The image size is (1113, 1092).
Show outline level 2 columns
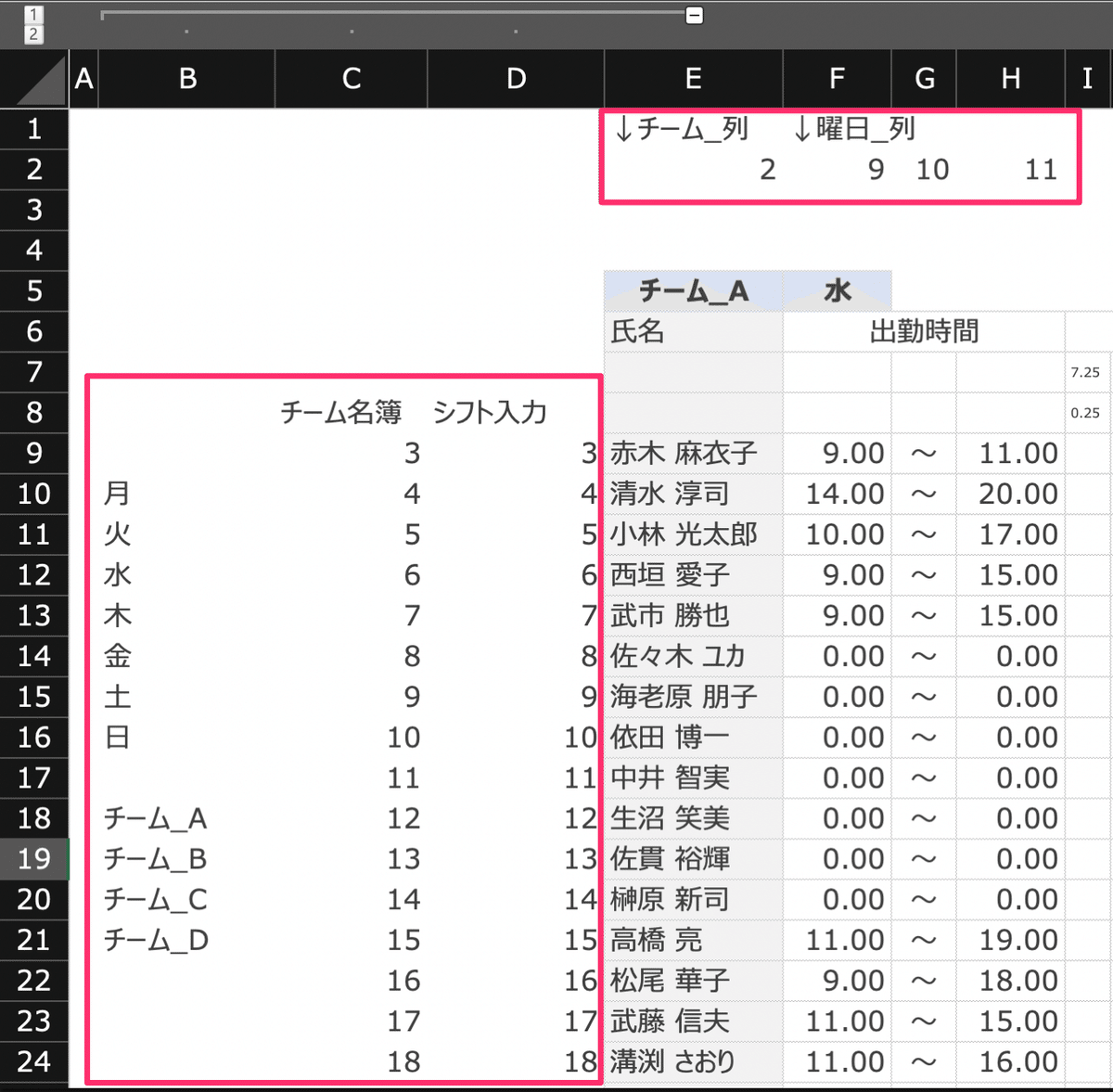[33, 34]
